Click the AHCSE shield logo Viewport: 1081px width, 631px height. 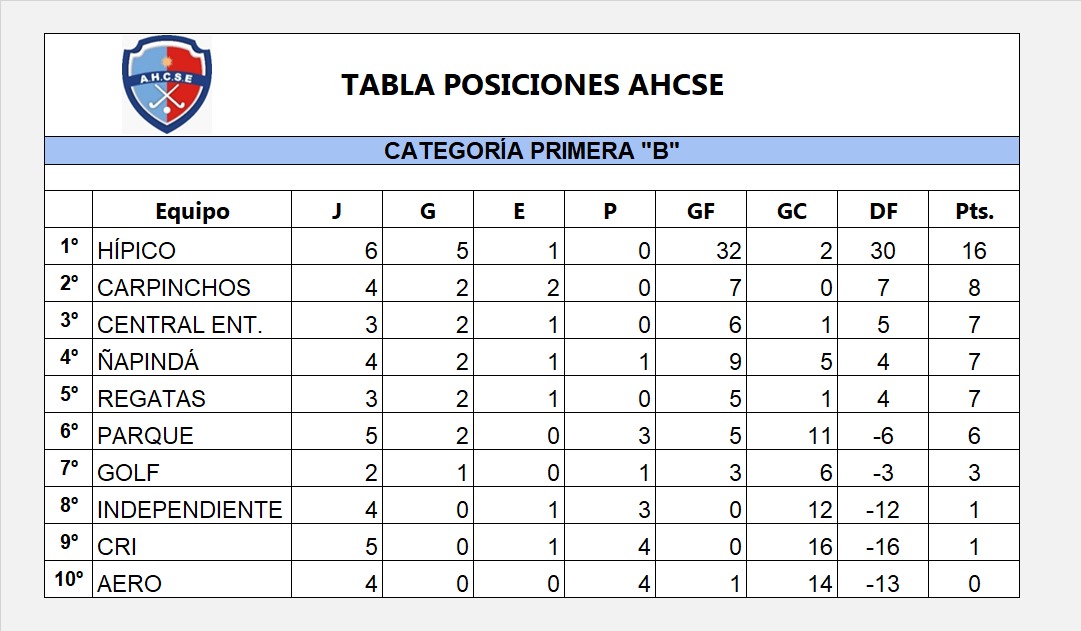(x=167, y=85)
